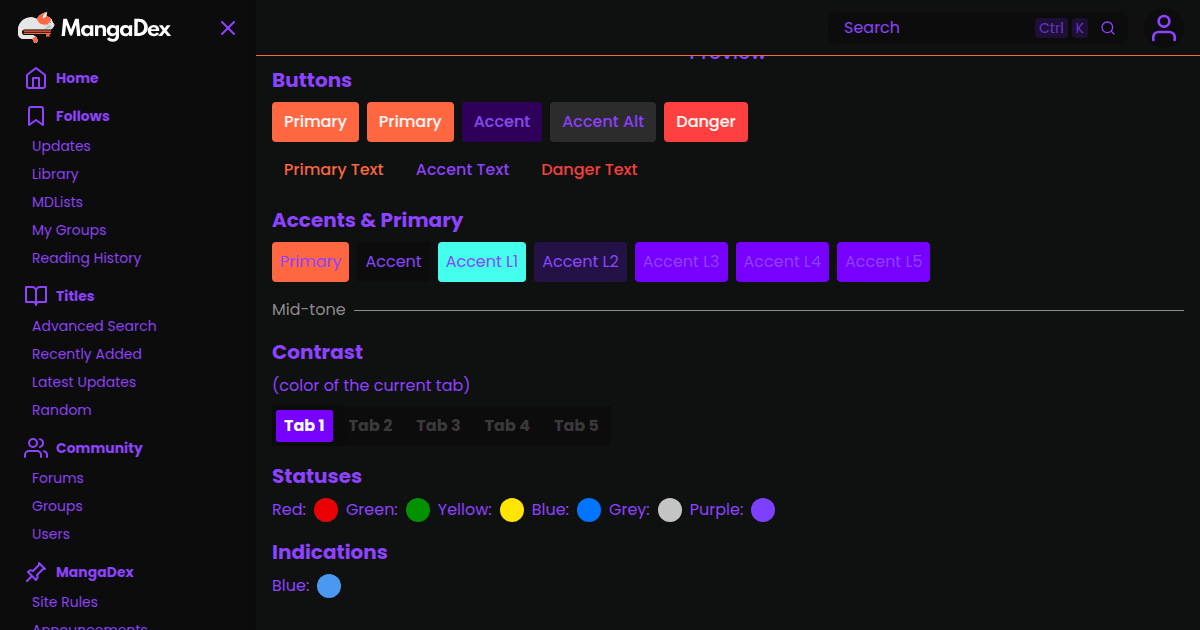Open Forums in the sidebar
Viewport: 1200px width, 630px height.
pos(58,478)
